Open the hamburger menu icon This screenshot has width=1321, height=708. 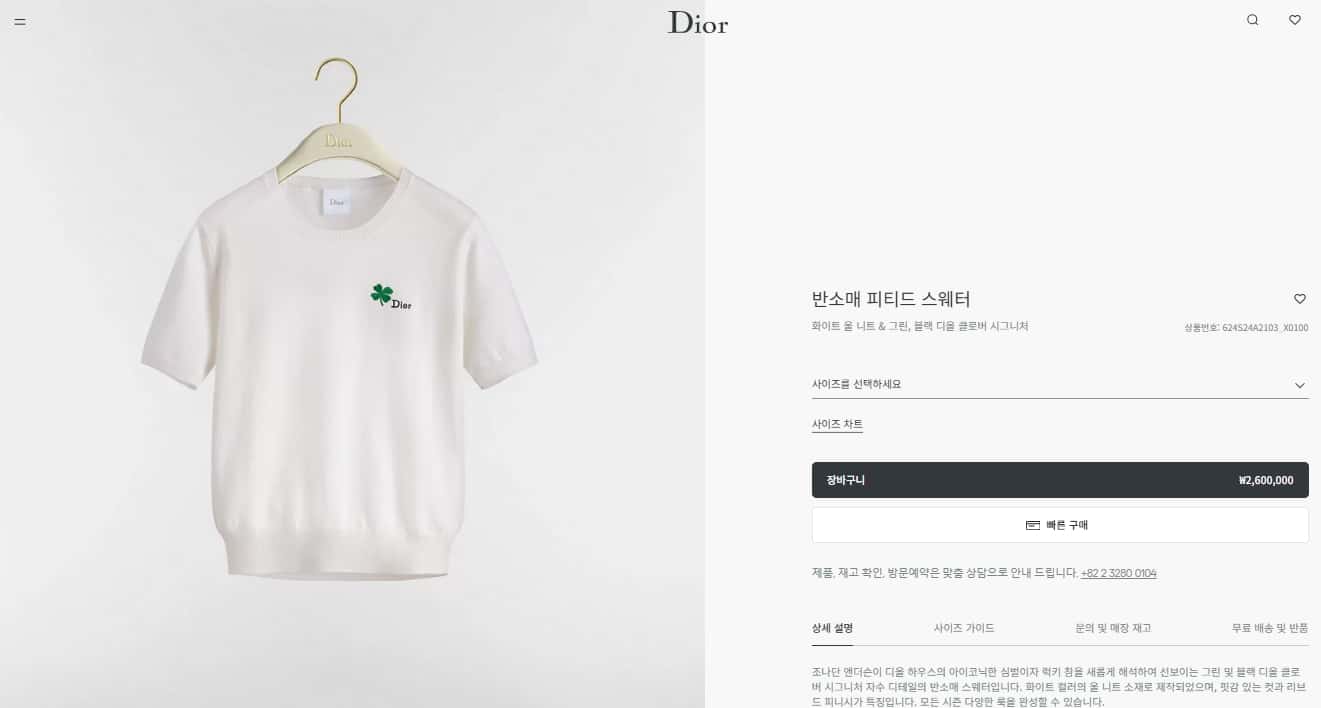pos(20,21)
